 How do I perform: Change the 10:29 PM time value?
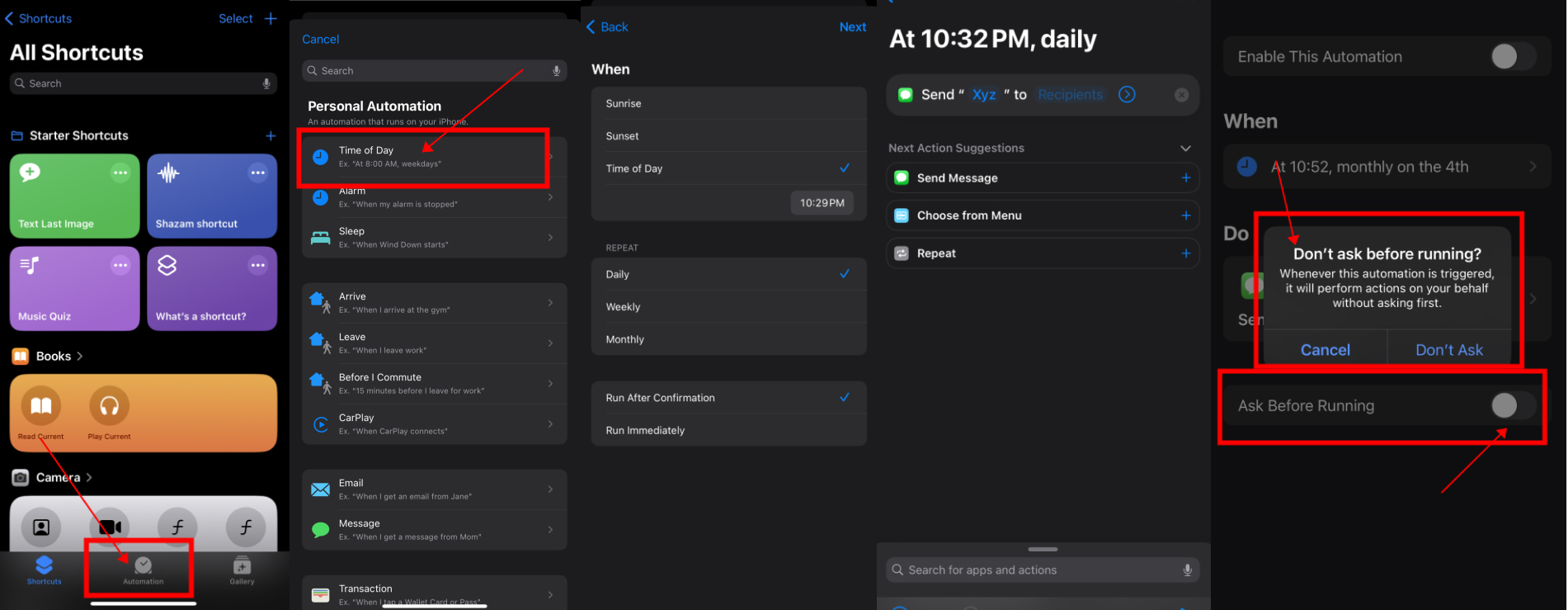pyautogui.click(x=822, y=203)
